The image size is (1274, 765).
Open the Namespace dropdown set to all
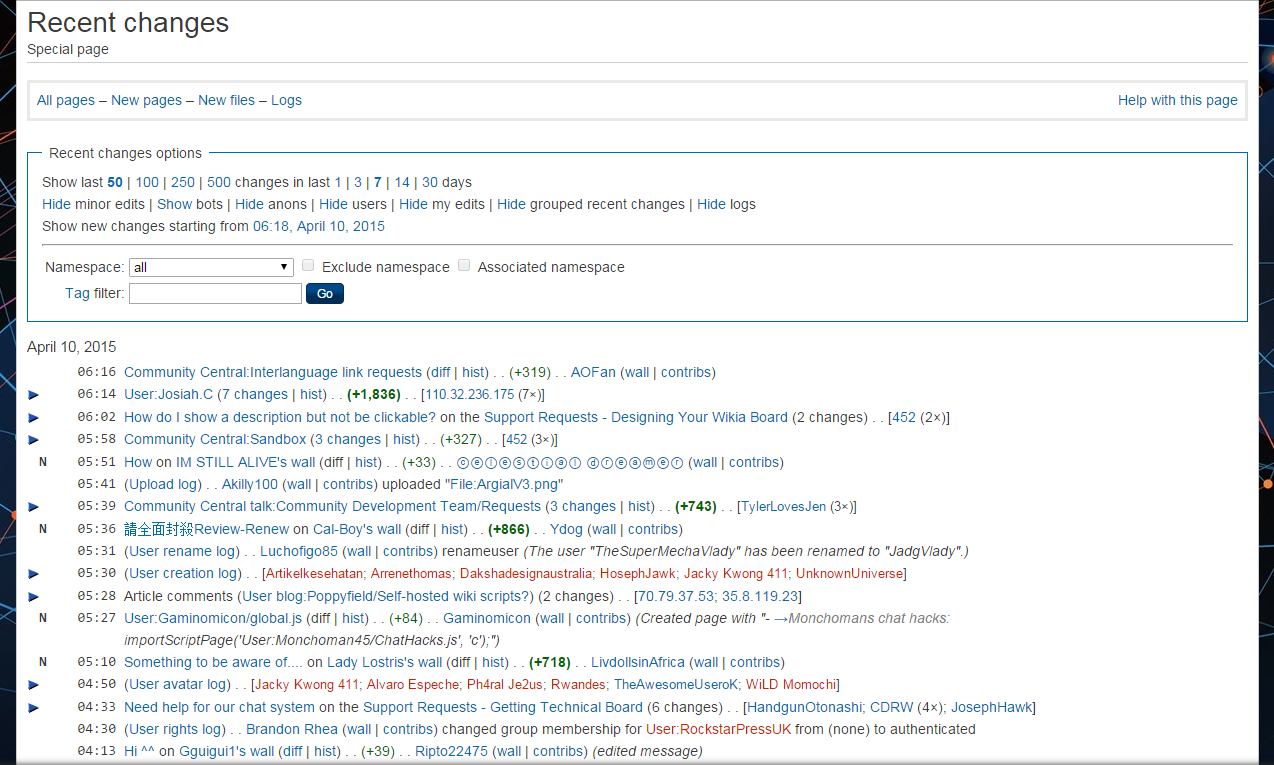tap(211, 267)
